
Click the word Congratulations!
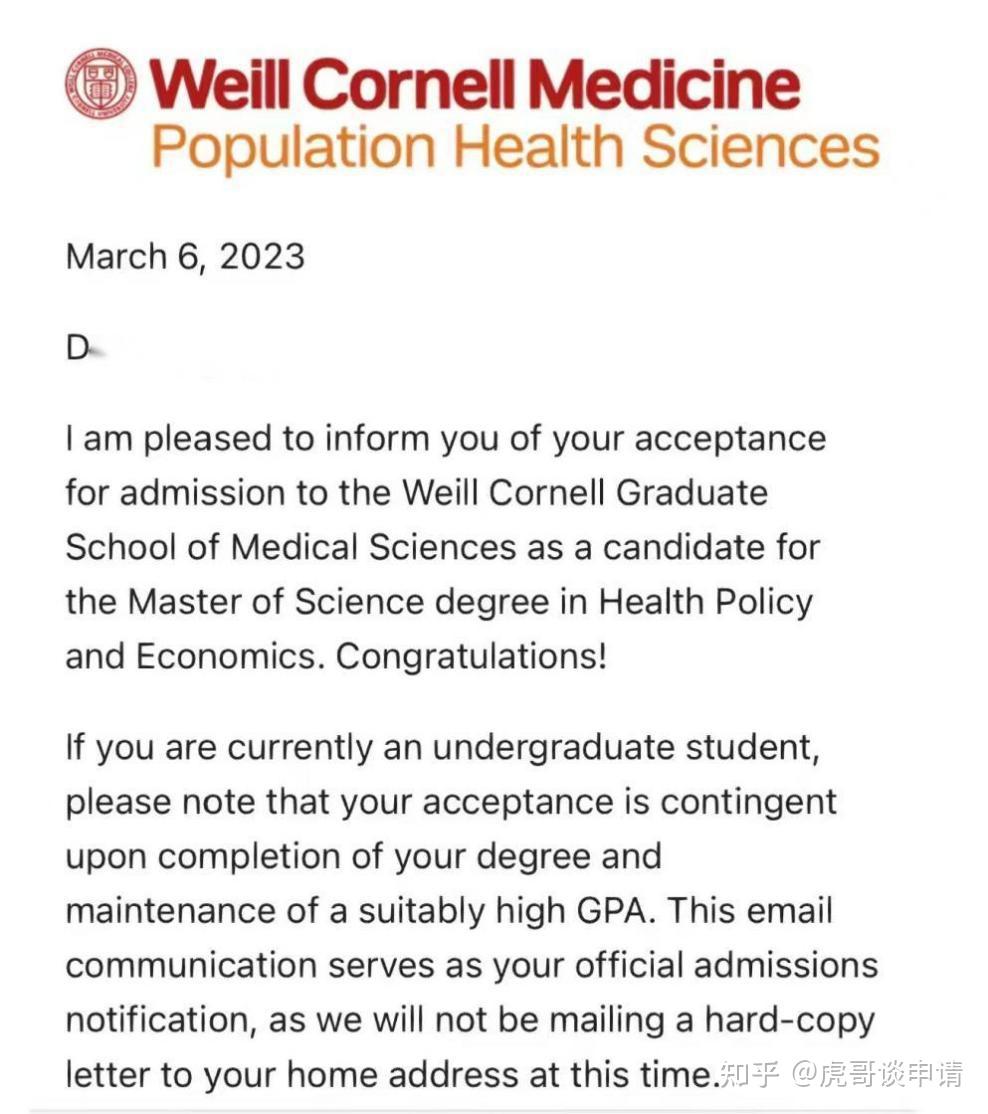pos(471,656)
